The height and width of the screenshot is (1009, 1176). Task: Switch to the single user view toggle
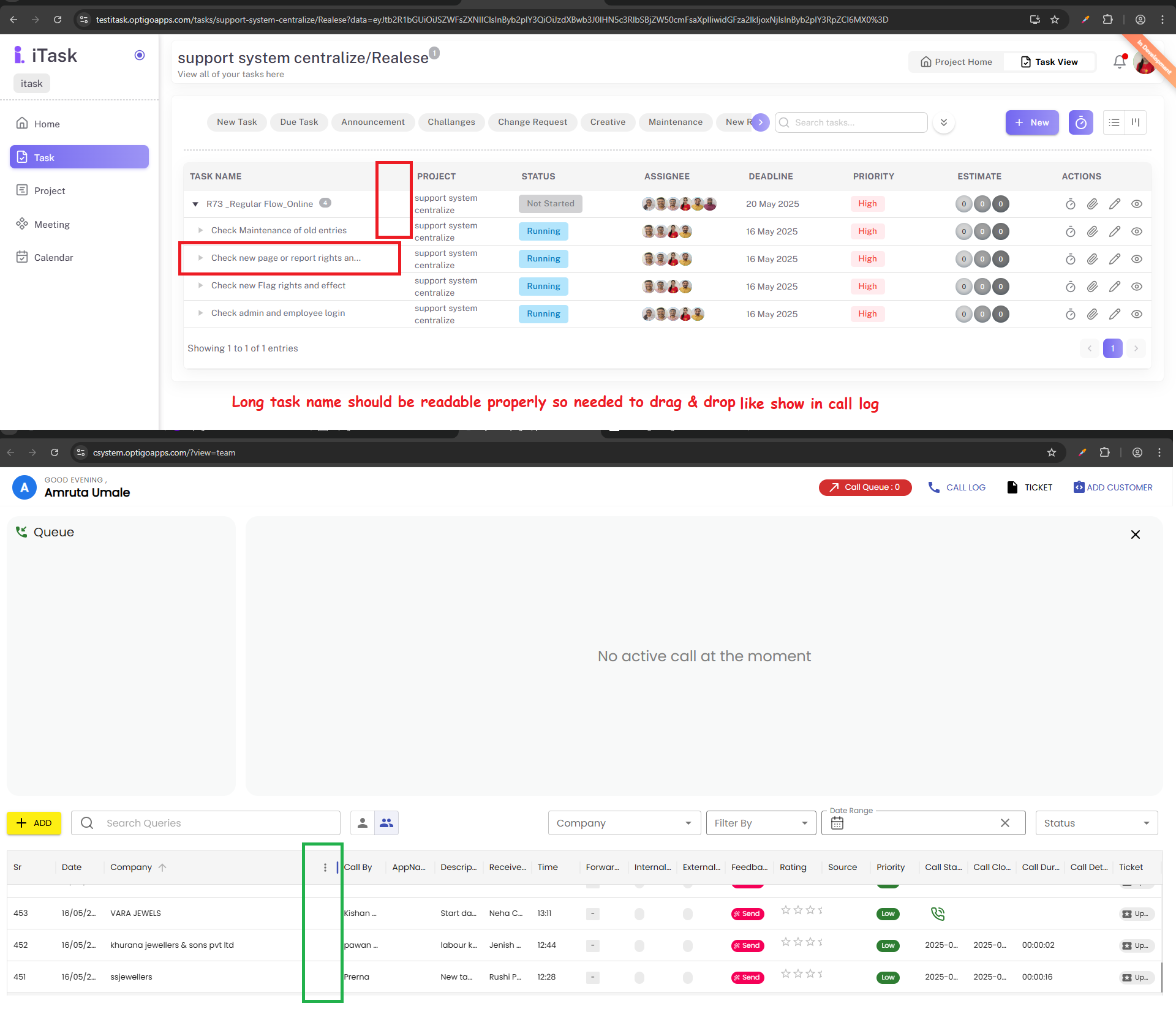[363, 823]
